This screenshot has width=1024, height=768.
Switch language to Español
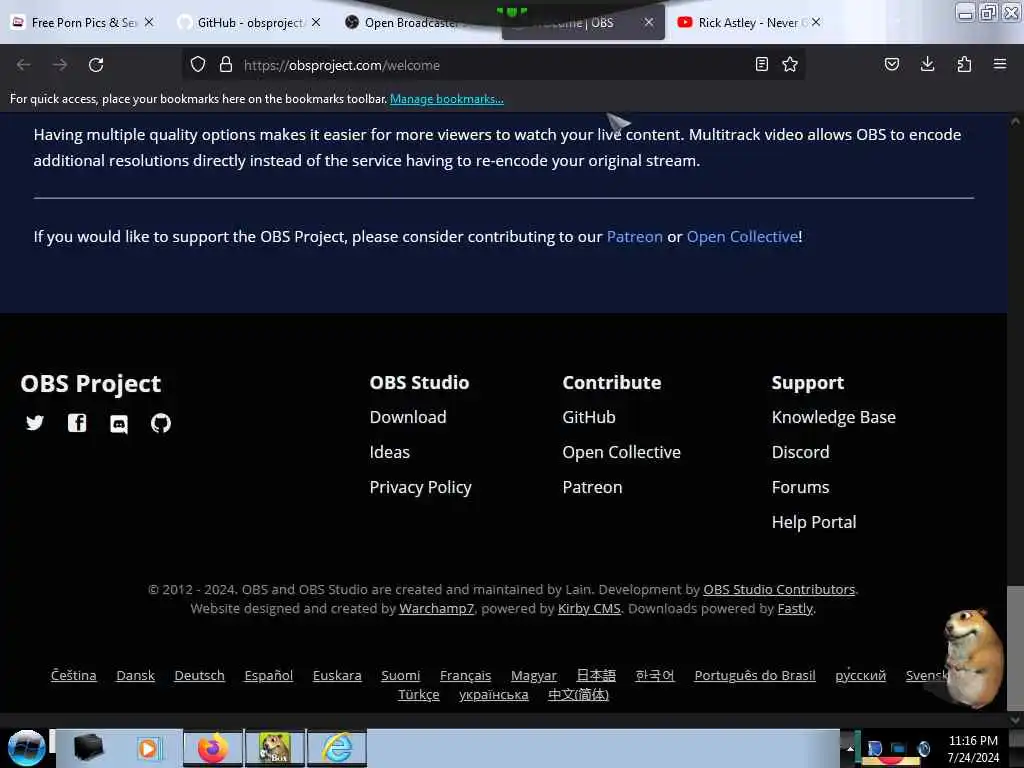pos(268,675)
